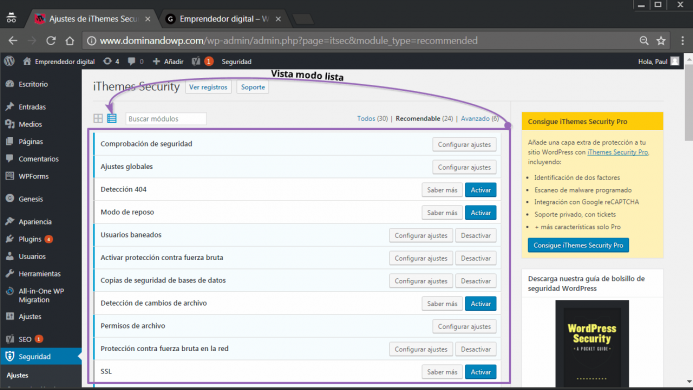Activate the SSL module
The height and width of the screenshot is (390, 693).
pos(480,372)
